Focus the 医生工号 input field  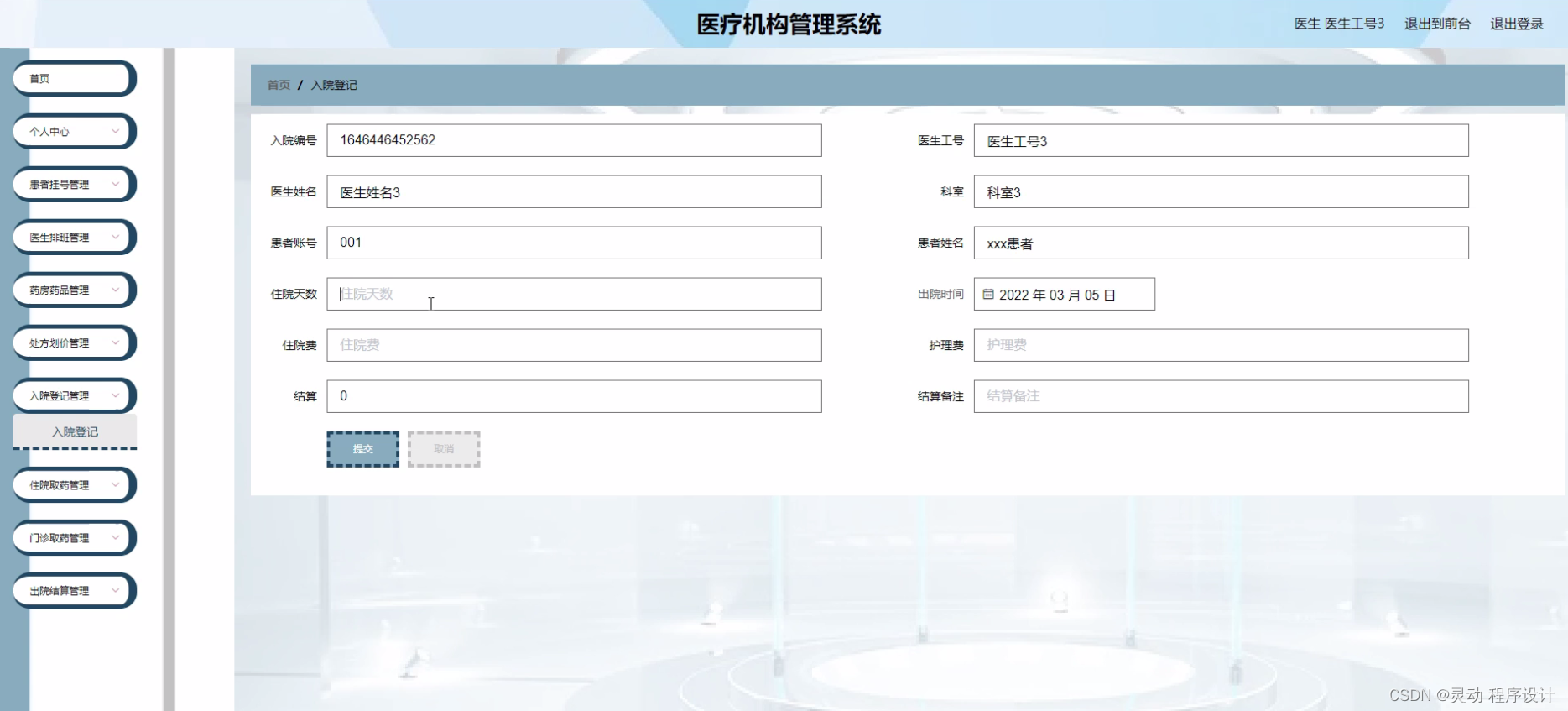click(x=1221, y=140)
